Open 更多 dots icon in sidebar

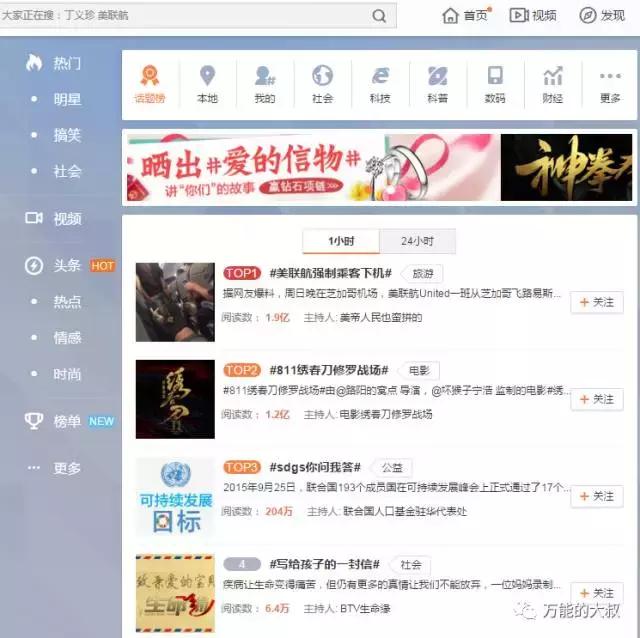coord(34,468)
